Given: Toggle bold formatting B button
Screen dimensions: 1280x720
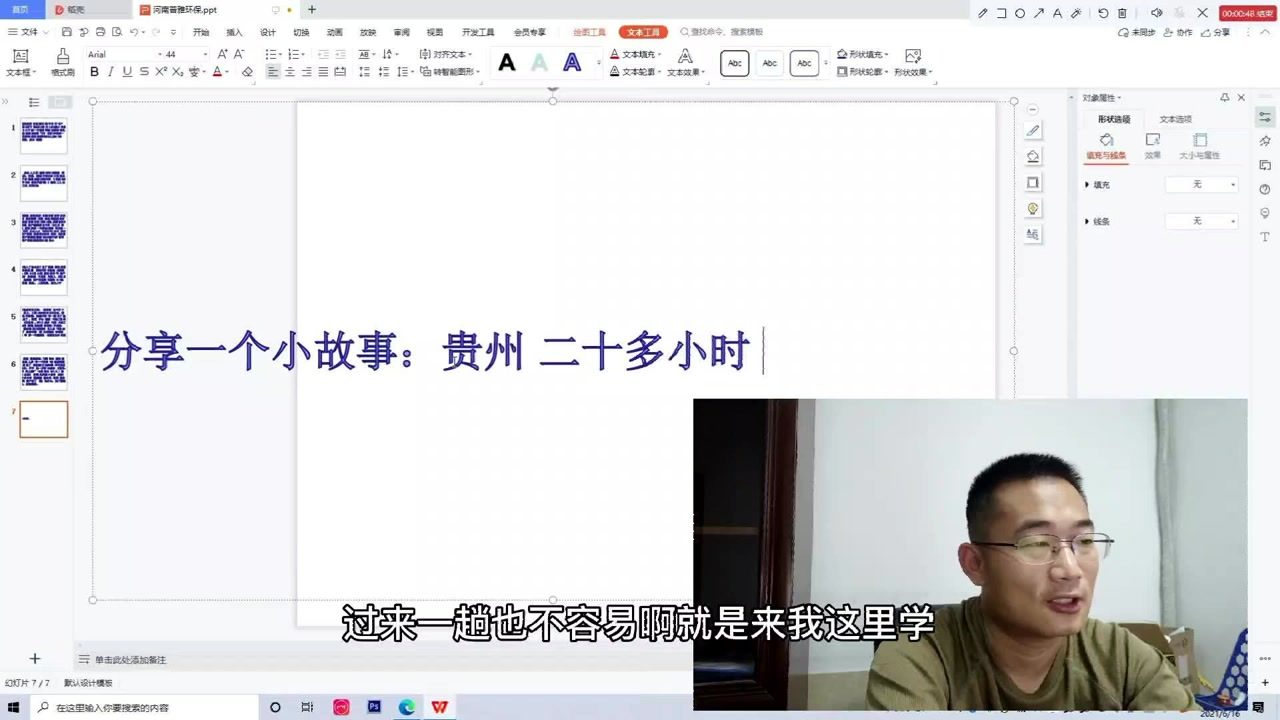Looking at the screenshot, I should (94, 72).
